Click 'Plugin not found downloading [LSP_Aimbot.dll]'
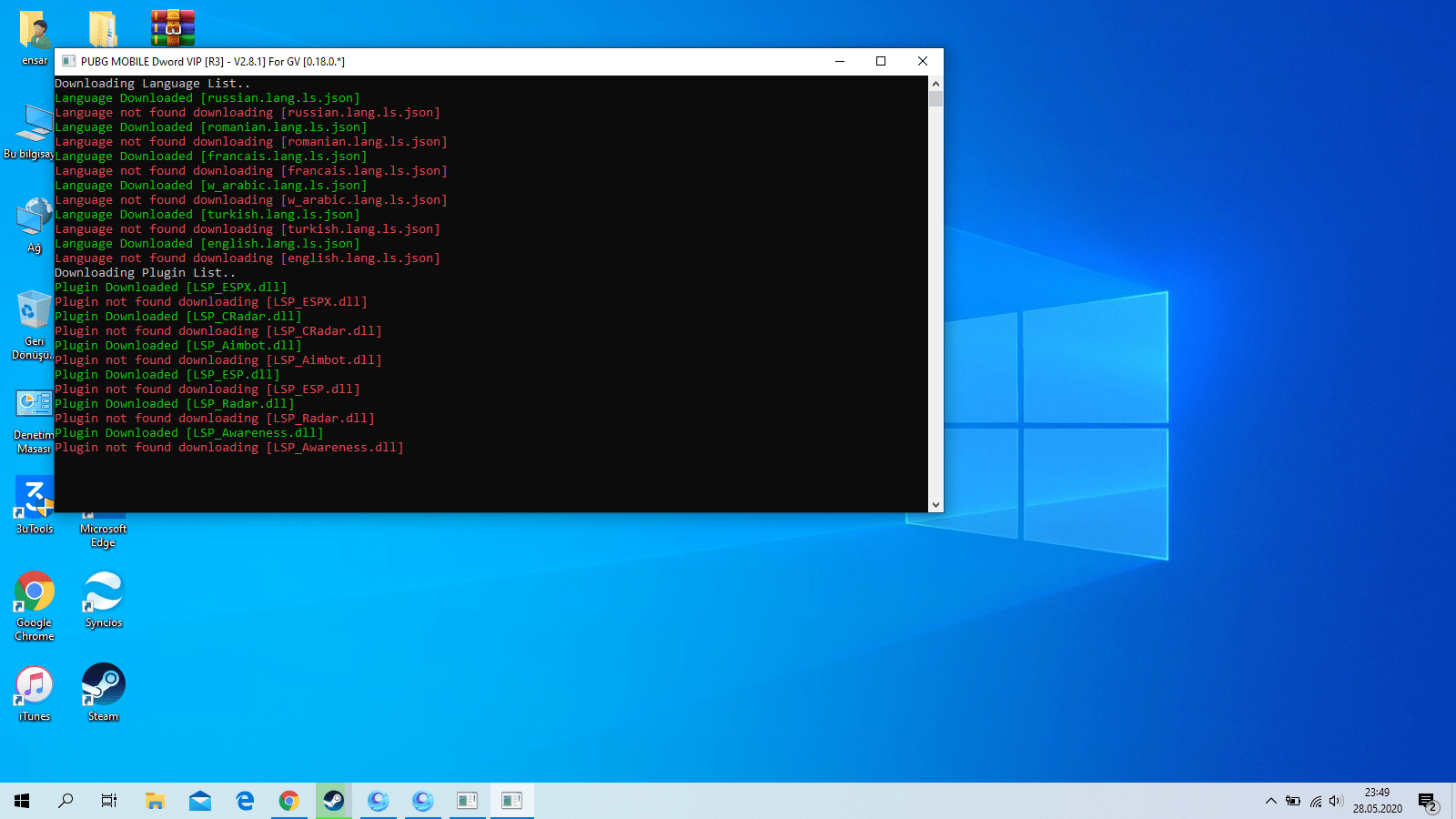Viewport: 1456px width, 819px height. [x=218, y=360]
